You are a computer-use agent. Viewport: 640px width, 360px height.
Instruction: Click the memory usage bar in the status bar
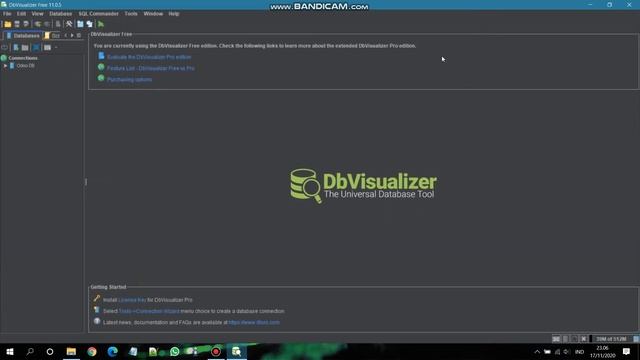tap(611, 339)
